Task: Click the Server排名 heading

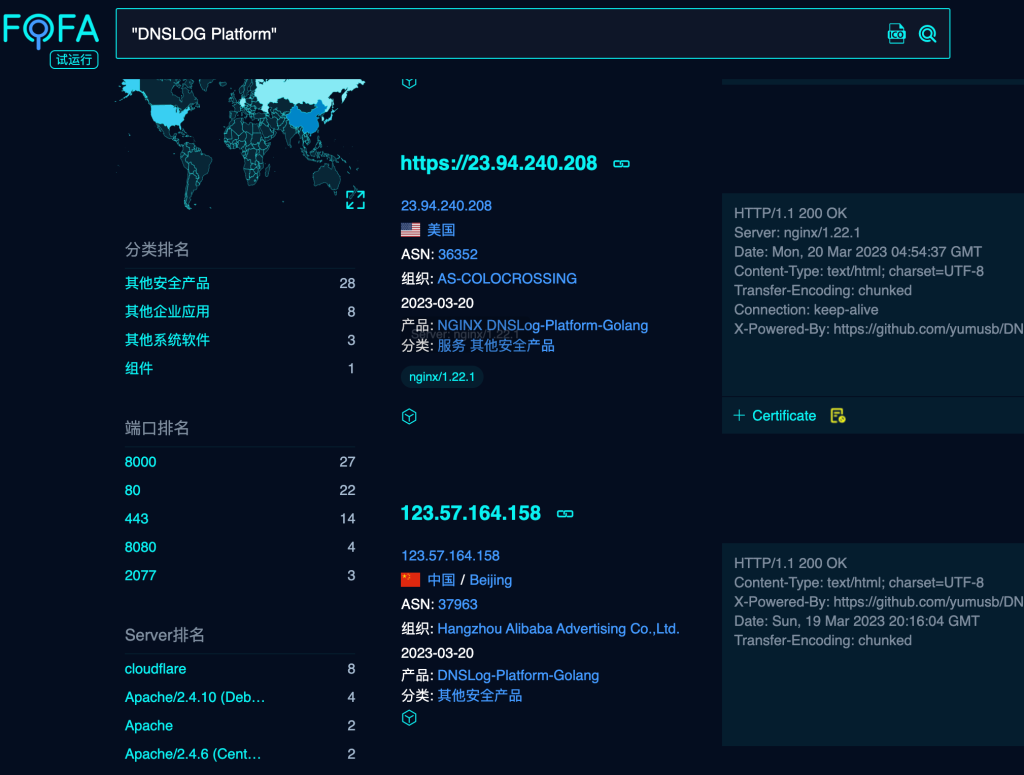Action: (x=165, y=635)
